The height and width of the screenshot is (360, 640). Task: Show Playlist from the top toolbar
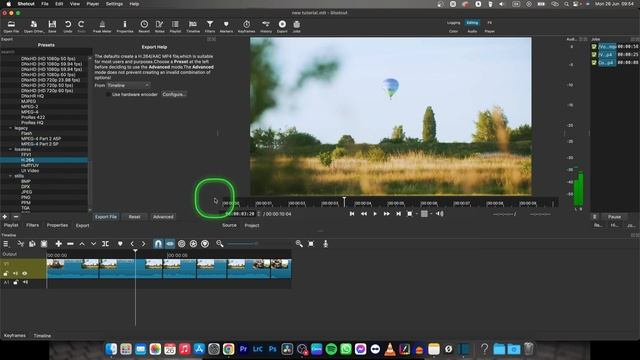(x=175, y=27)
